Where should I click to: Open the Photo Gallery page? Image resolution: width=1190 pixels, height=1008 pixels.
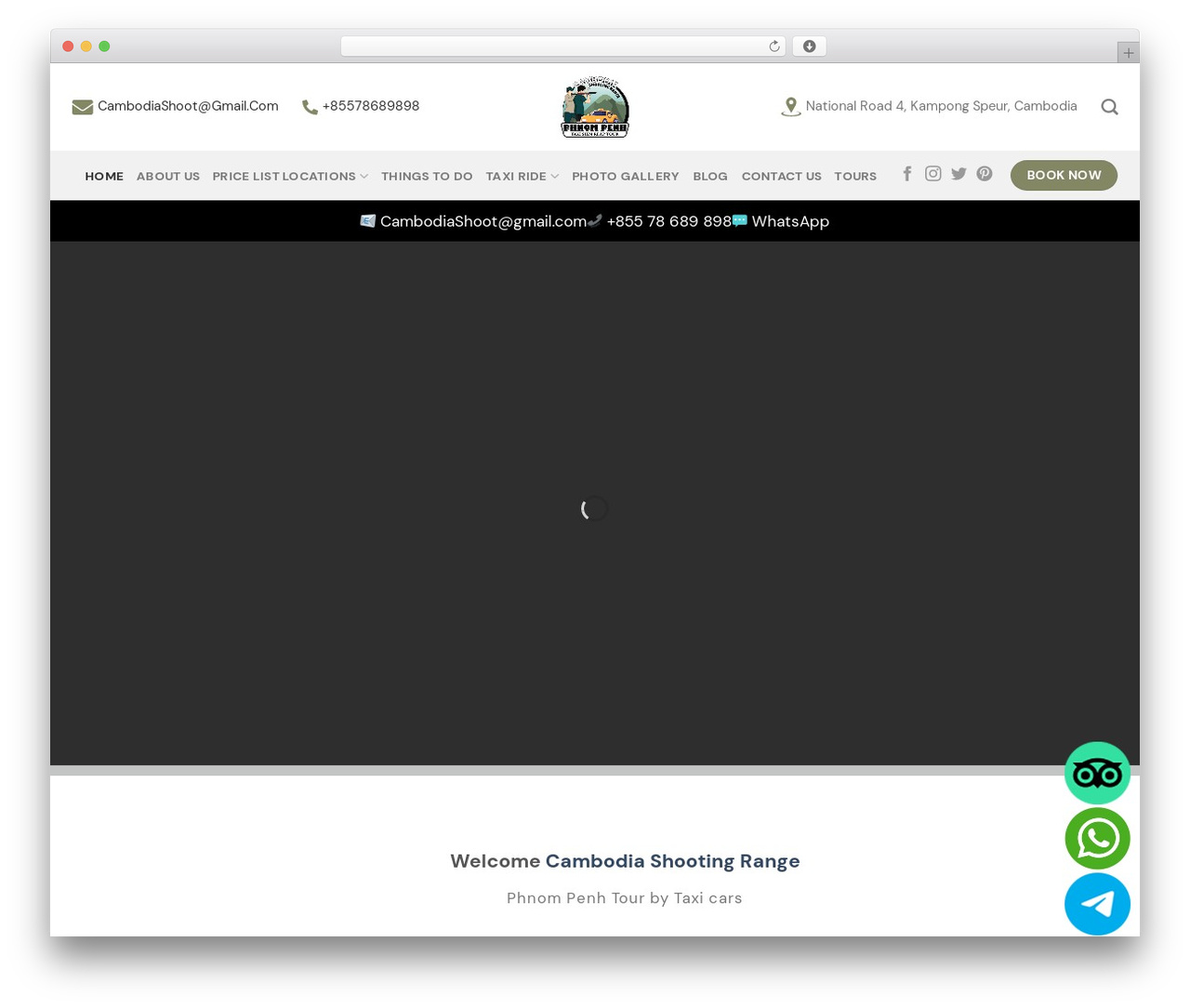tap(626, 176)
